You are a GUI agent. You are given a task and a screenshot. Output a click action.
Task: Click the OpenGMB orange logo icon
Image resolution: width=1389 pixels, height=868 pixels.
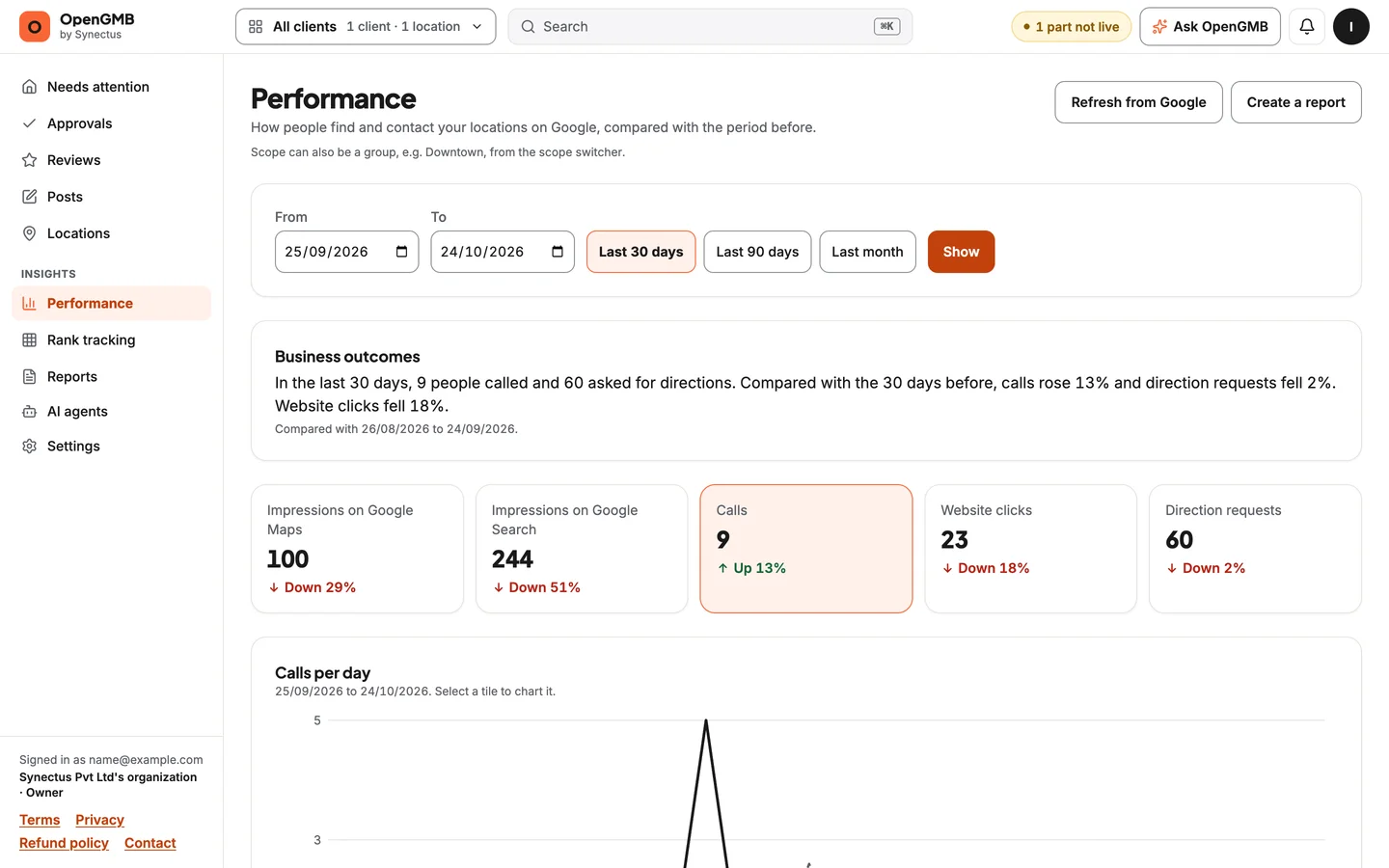[x=35, y=27]
